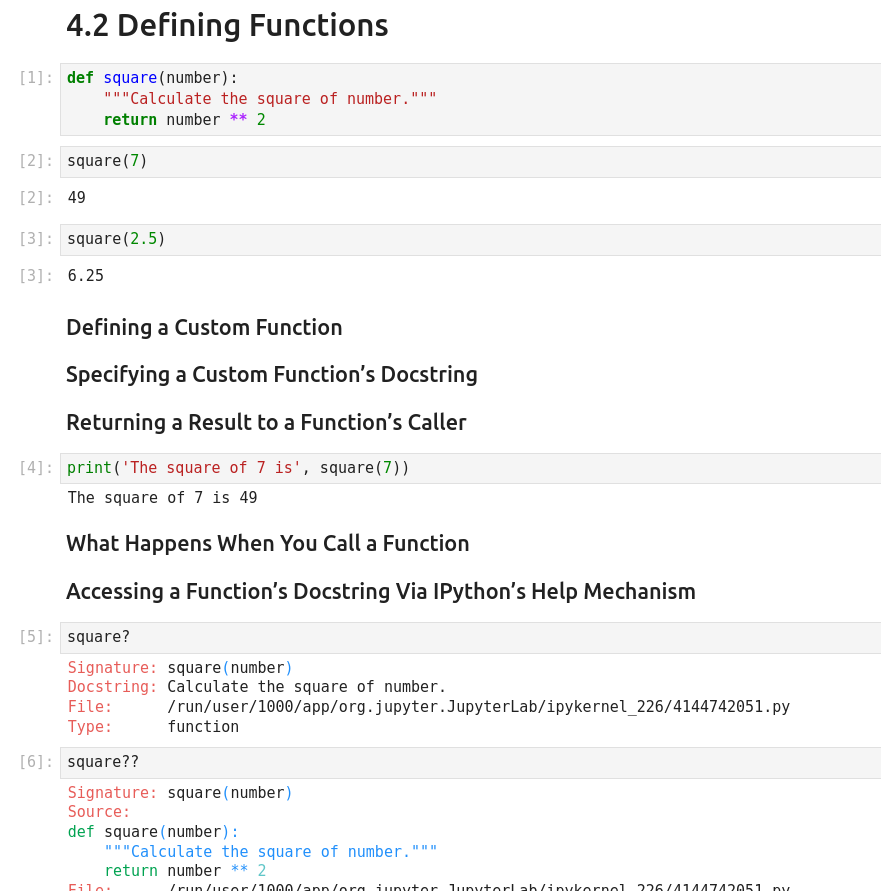Focus the square? code cell

point(470,637)
